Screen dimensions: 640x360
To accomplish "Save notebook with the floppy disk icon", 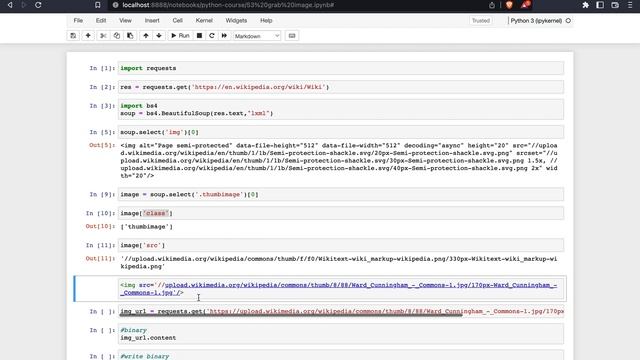I will [73, 36].
